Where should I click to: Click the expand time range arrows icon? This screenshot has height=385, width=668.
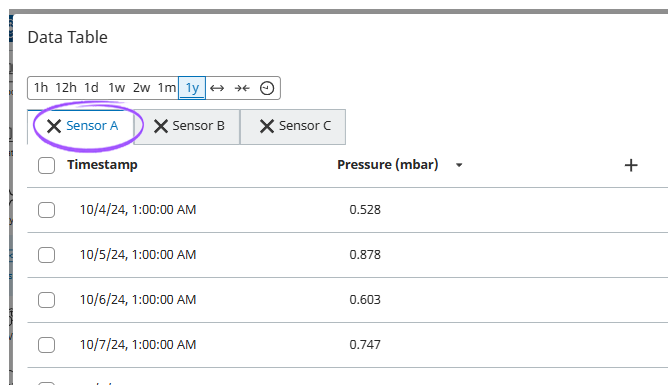(217, 88)
